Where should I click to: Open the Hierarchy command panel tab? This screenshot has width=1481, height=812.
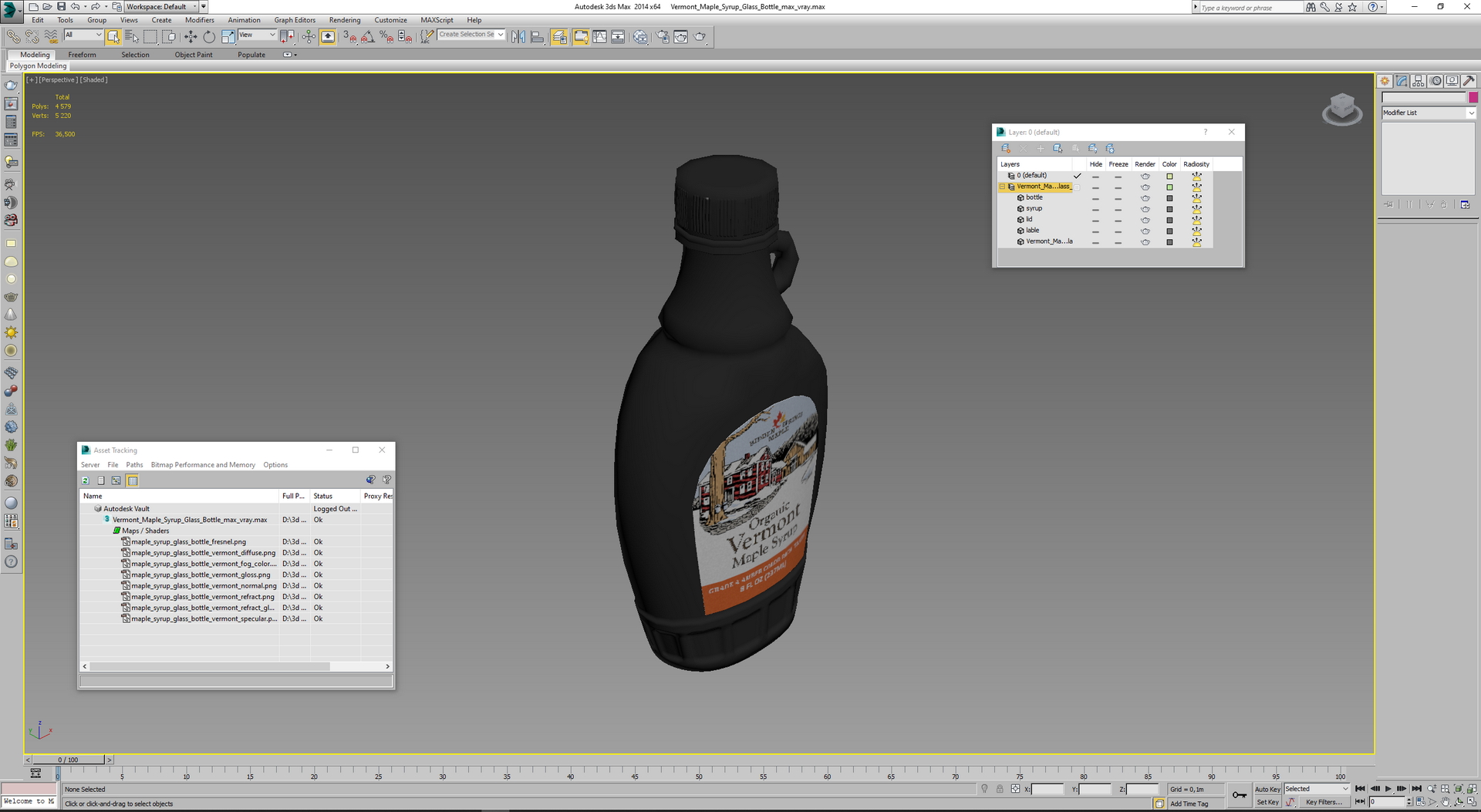tap(1419, 81)
